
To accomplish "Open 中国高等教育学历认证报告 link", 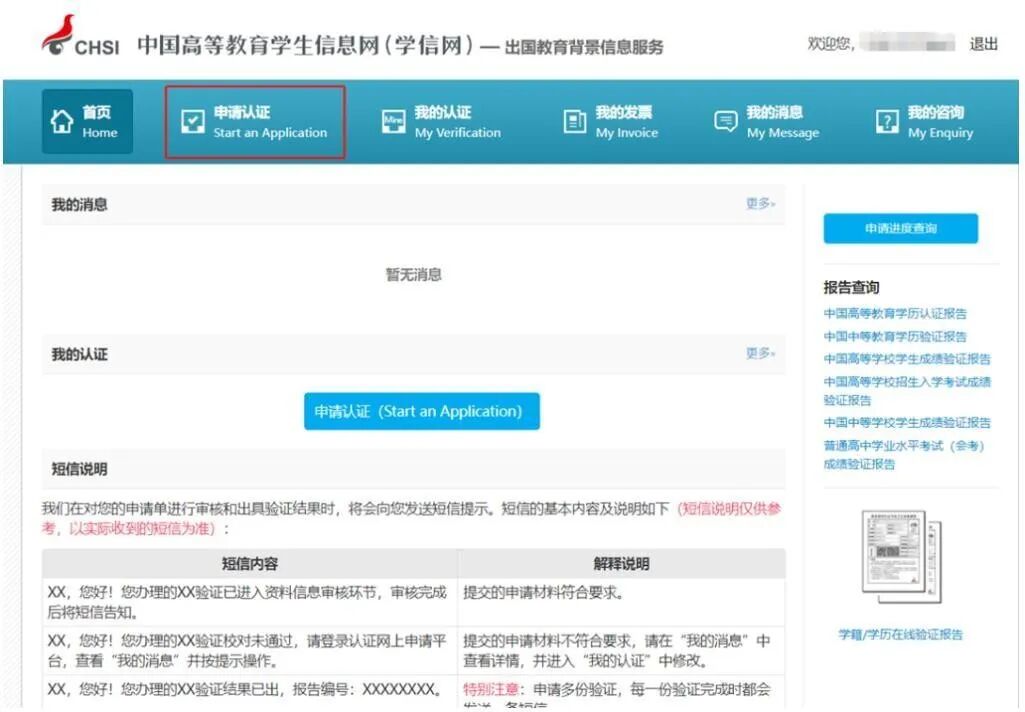I will [895, 314].
